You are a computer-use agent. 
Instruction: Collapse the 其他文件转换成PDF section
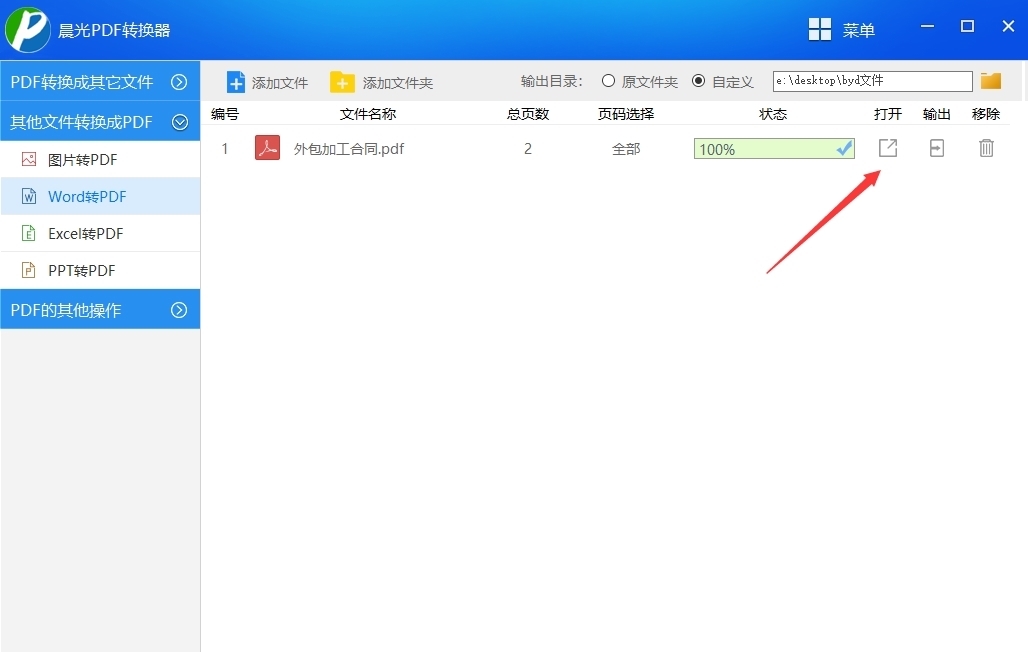coord(100,121)
